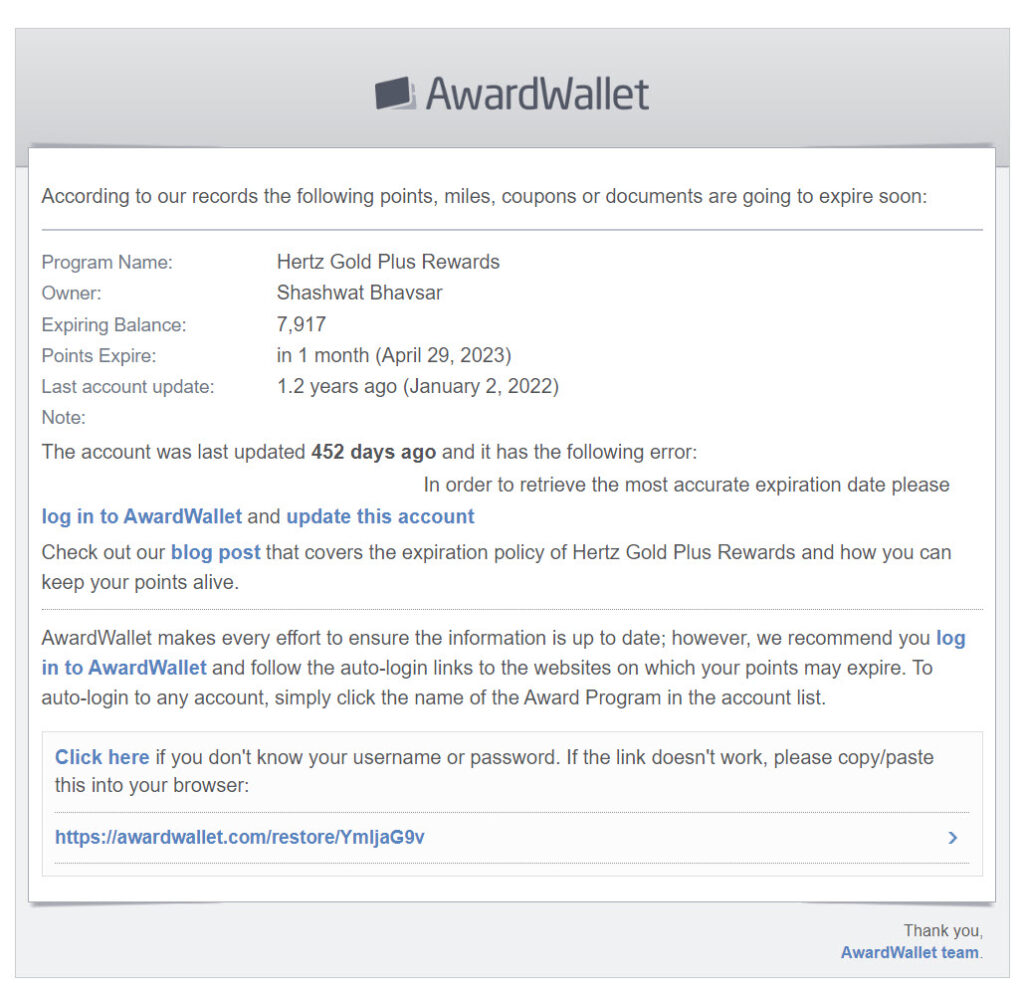Click the "AwardWallet team" signature link
The image size is (1024, 990).
(910, 952)
